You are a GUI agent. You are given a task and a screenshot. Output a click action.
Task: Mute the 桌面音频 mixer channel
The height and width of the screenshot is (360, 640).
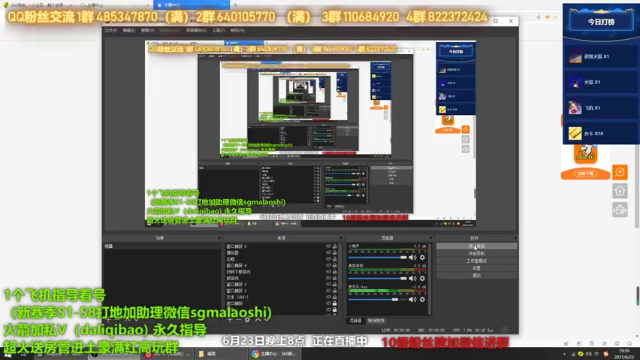413,278
